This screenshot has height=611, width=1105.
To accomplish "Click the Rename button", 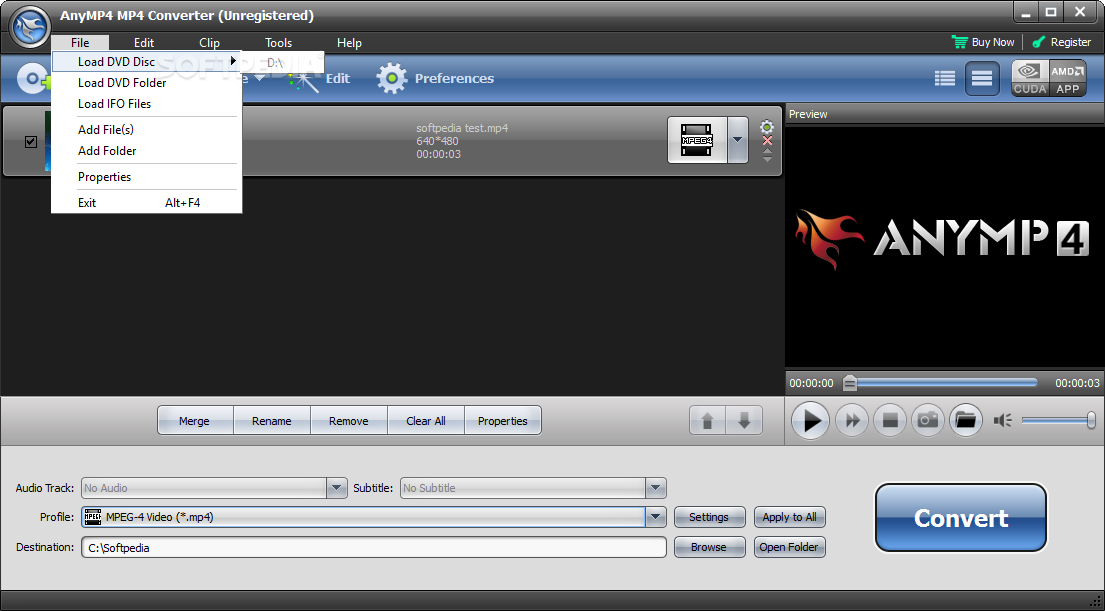I will pos(271,421).
